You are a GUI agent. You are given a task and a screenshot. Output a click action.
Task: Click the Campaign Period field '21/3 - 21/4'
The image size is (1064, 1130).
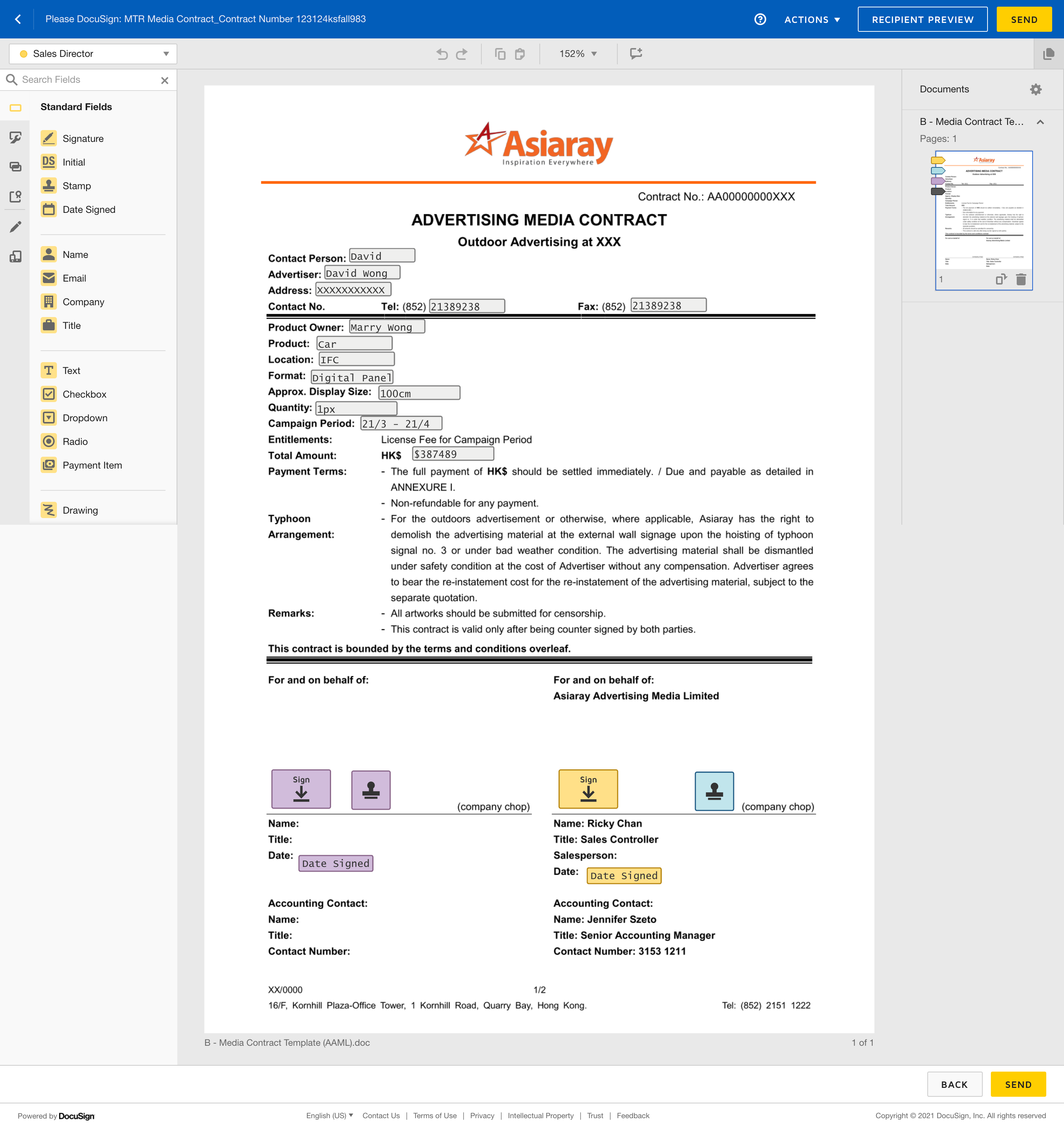(x=401, y=423)
